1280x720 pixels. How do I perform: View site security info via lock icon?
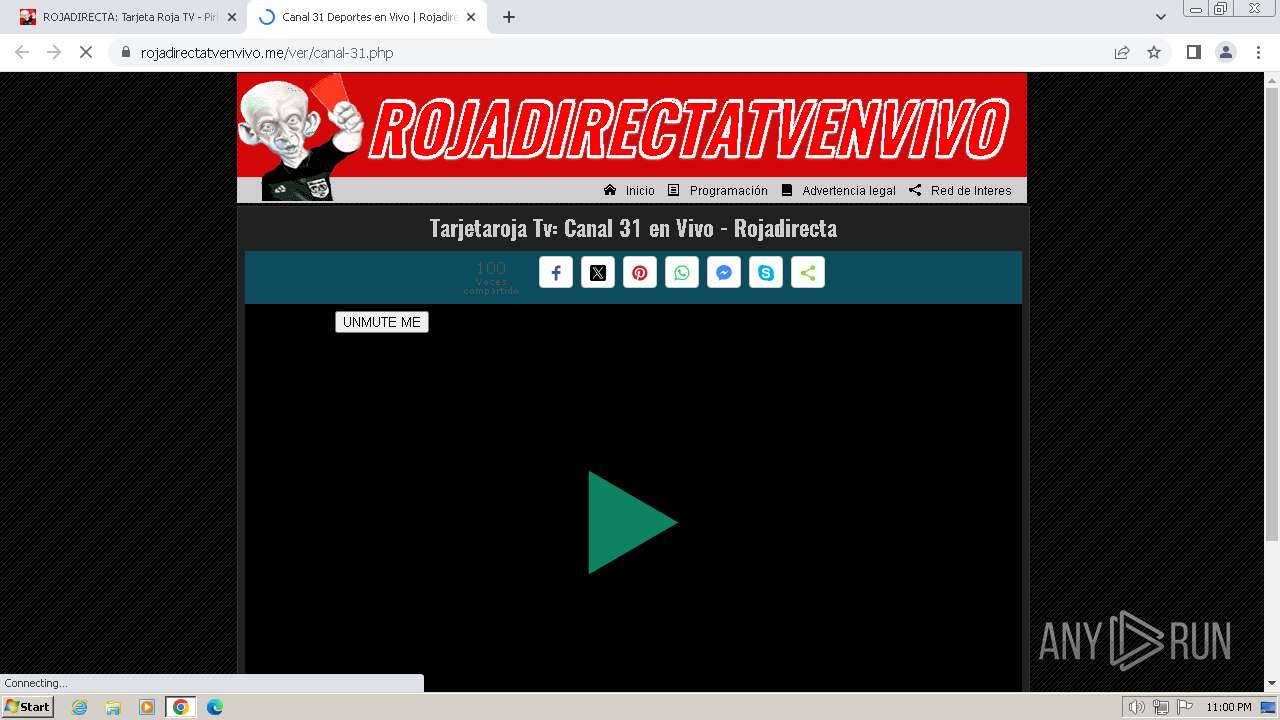pos(125,52)
